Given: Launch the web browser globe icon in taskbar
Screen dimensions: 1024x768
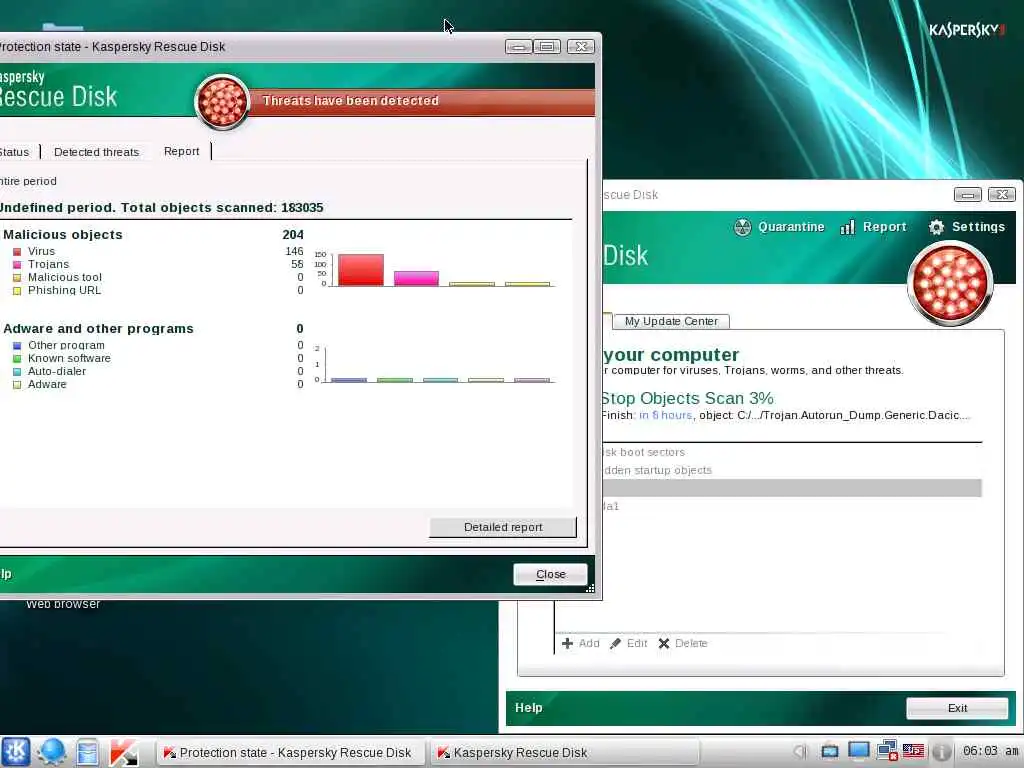Looking at the screenshot, I should point(52,752).
